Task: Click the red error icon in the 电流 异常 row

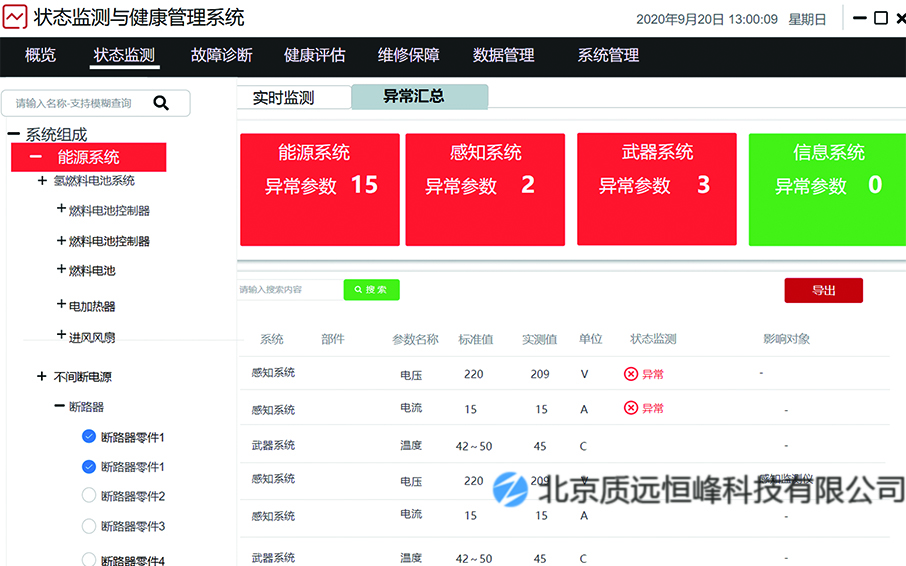Action: [630, 408]
